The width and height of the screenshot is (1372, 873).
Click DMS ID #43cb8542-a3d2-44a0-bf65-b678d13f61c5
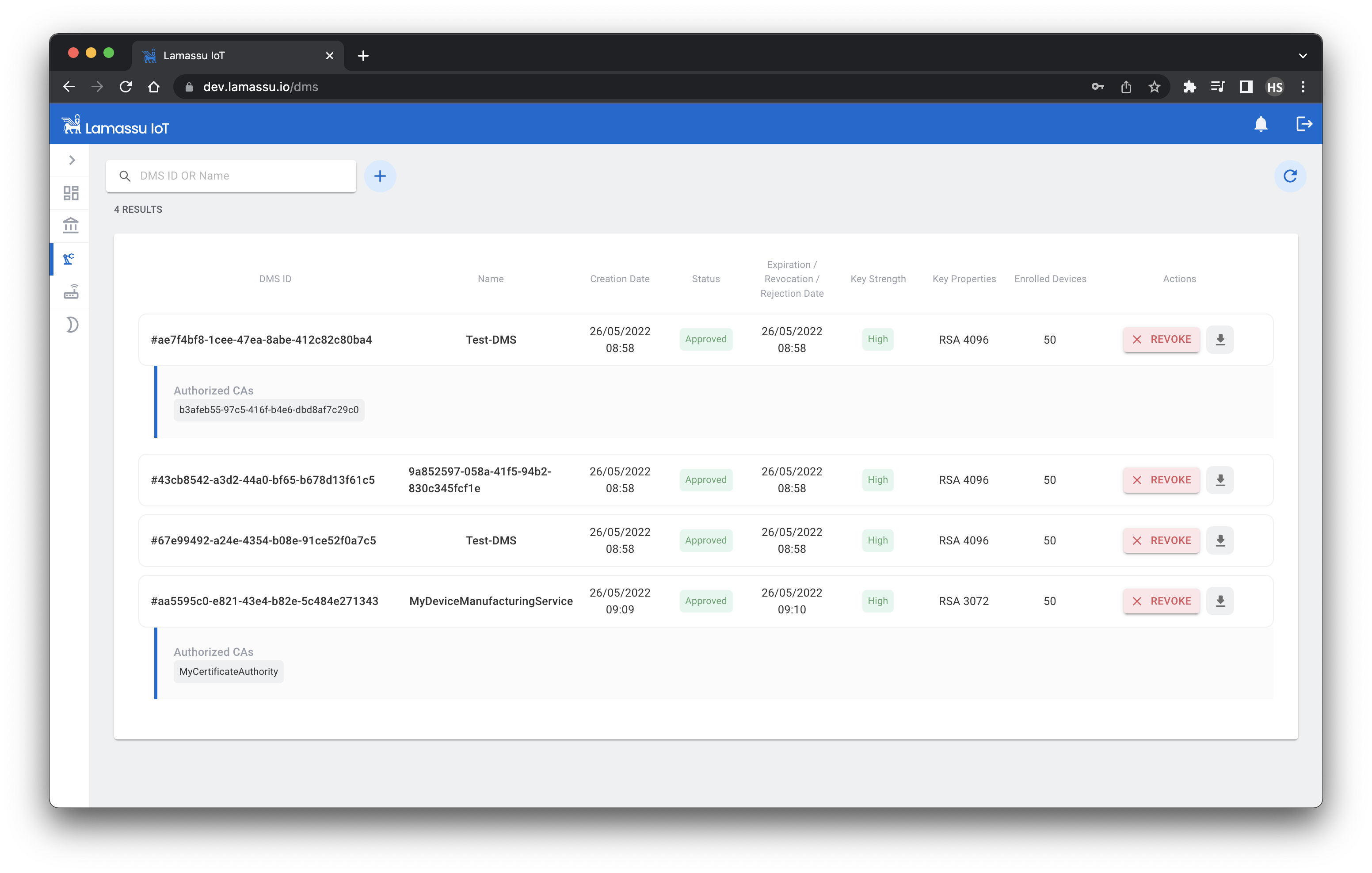(x=263, y=480)
